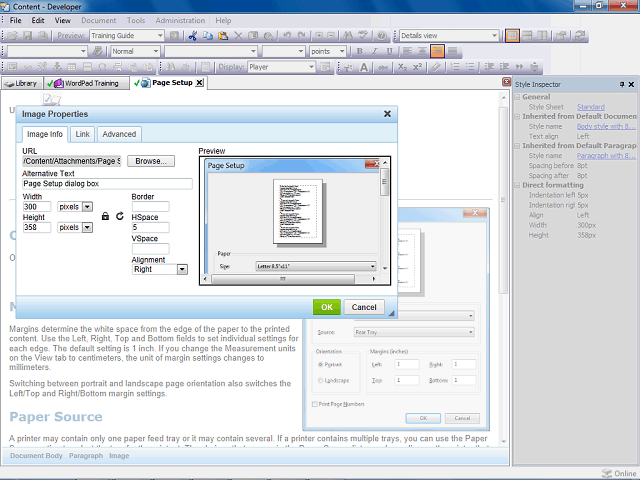Click the green OK button
The height and width of the screenshot is (480, 640).
(x=327, y=307)
